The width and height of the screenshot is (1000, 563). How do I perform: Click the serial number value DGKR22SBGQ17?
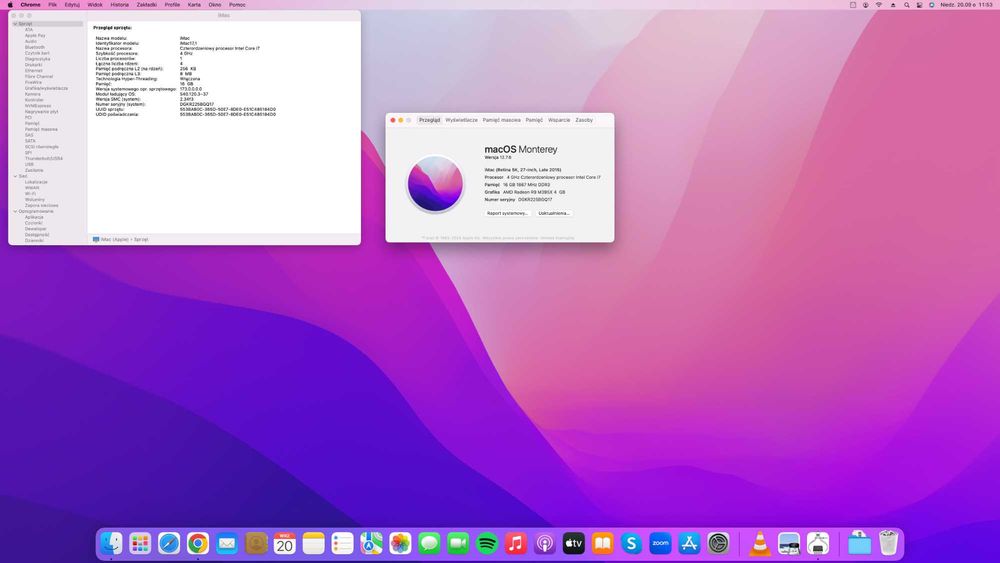point(535,200)
